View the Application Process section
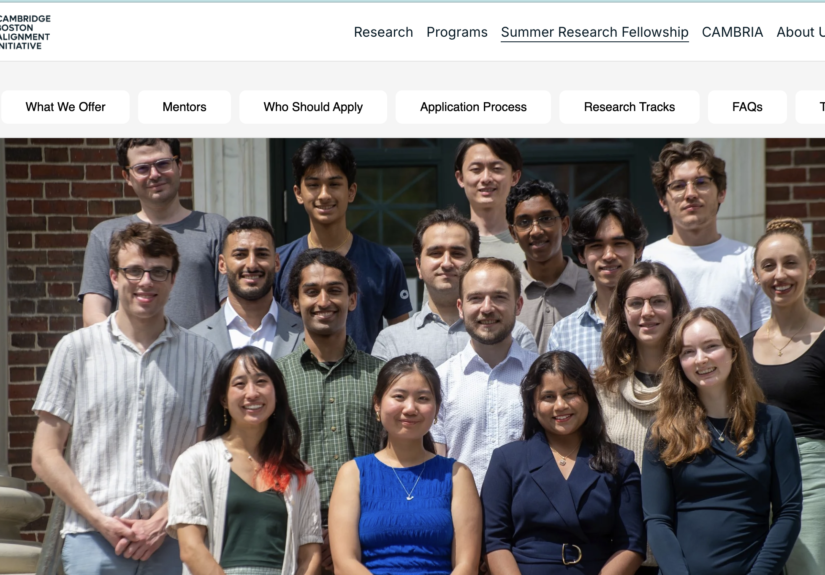The image size is (825, 575). click(x=473, y=107)
